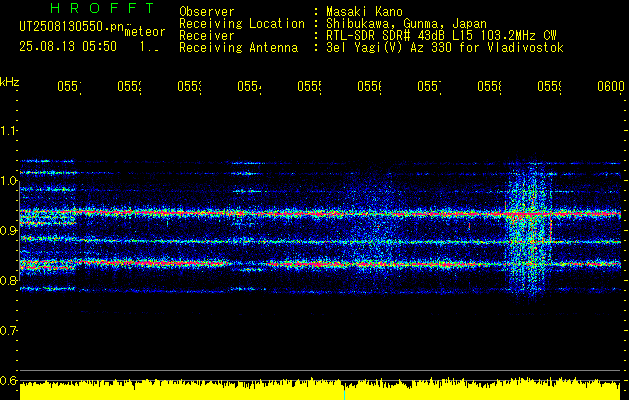
Task: Click 3el Yagi antenna description text
Action: click(445, 48)
